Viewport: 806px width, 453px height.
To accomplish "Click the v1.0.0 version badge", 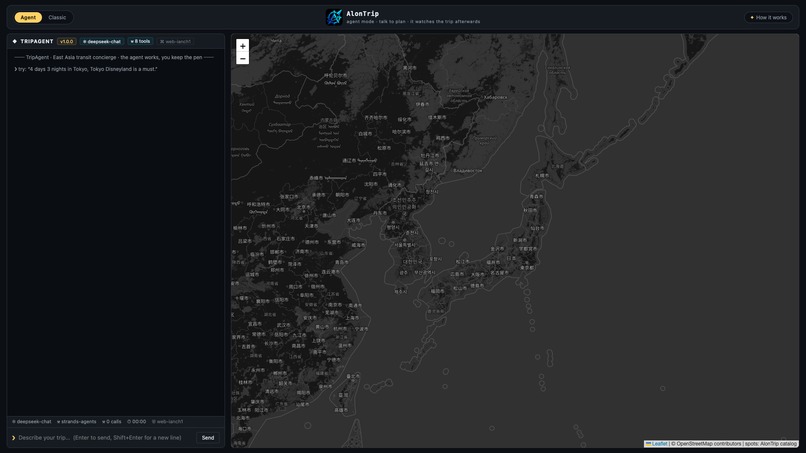I will 67,41.
